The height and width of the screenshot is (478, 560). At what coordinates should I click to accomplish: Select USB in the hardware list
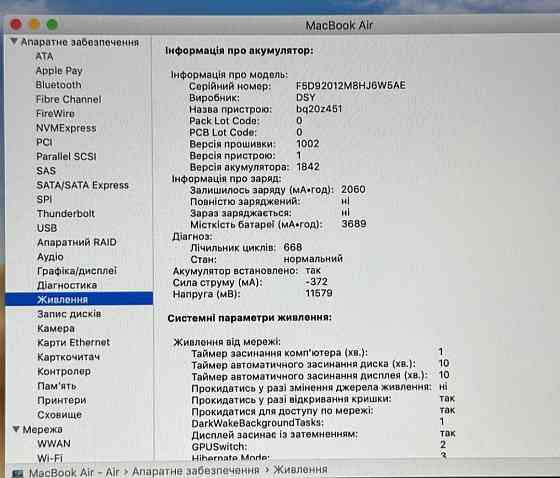pyautogui.click(x=47, y=228)
